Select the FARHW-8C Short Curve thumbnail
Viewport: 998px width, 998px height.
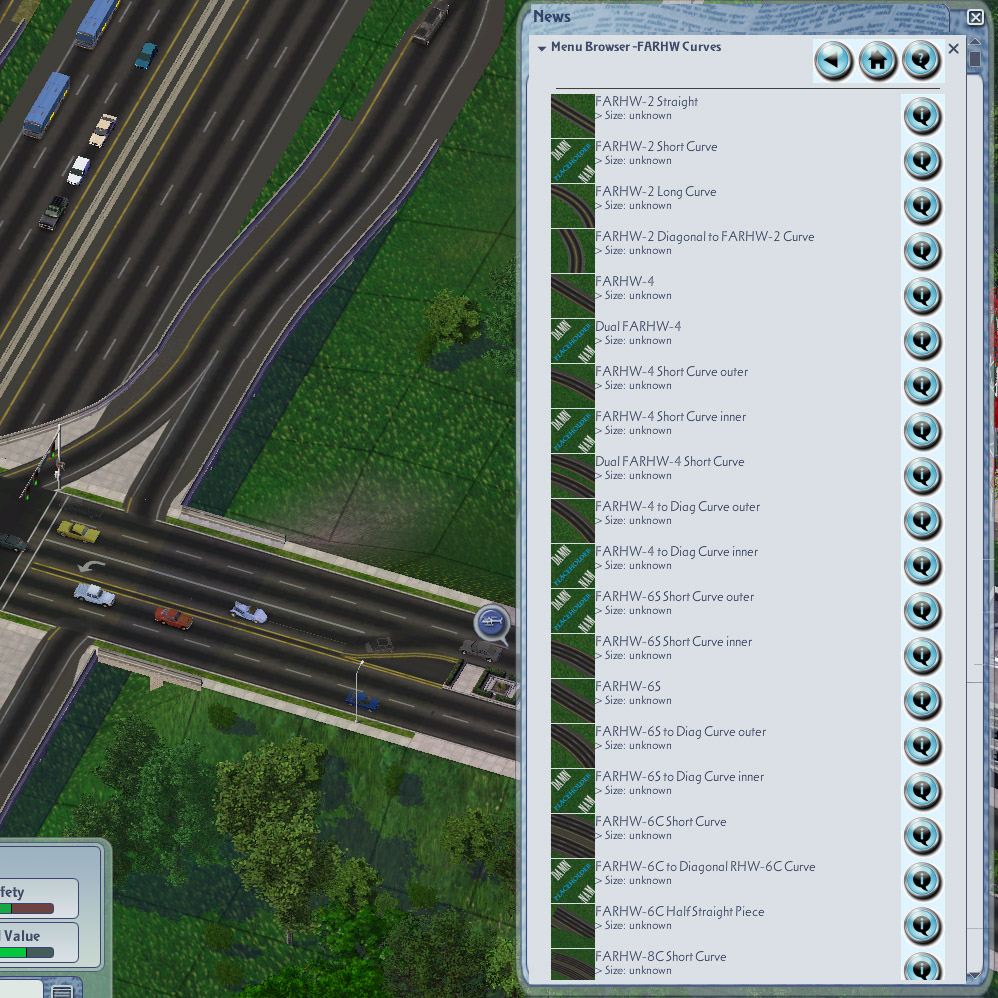(573, 964)
